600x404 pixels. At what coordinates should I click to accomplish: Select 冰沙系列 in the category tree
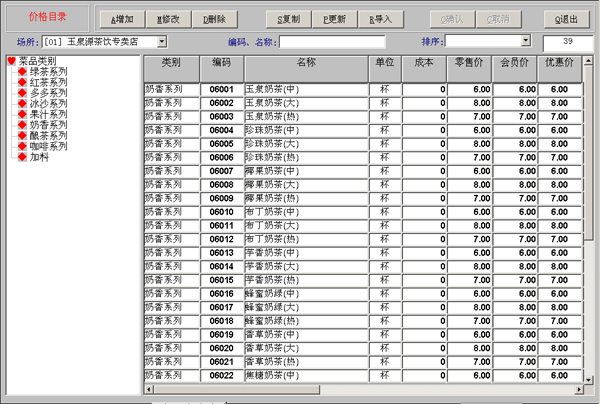click(x=48, y=104)
